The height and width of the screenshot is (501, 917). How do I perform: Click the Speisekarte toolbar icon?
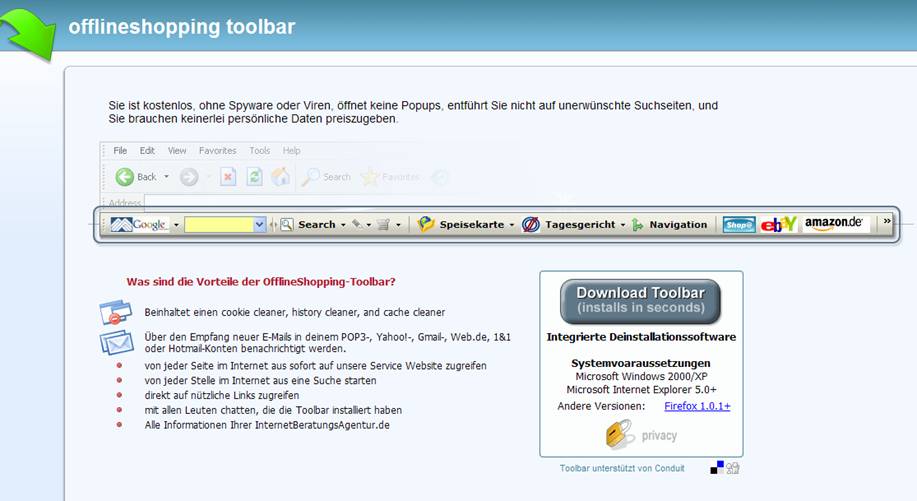point(426,224)
